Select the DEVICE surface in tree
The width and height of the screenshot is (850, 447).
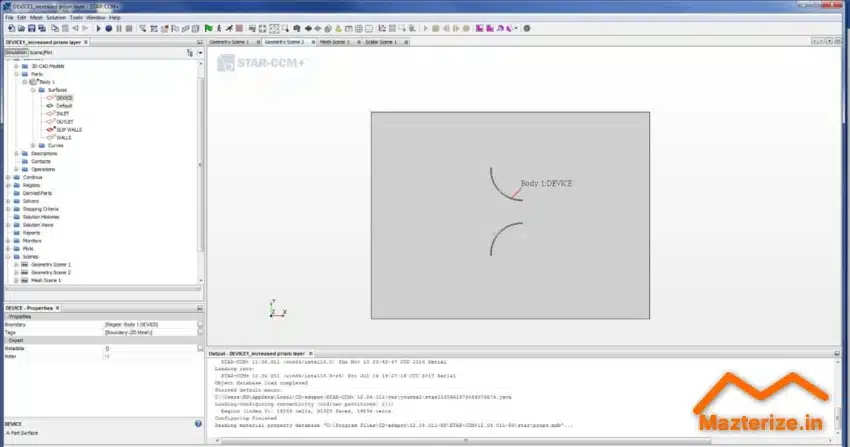(64, 98)
